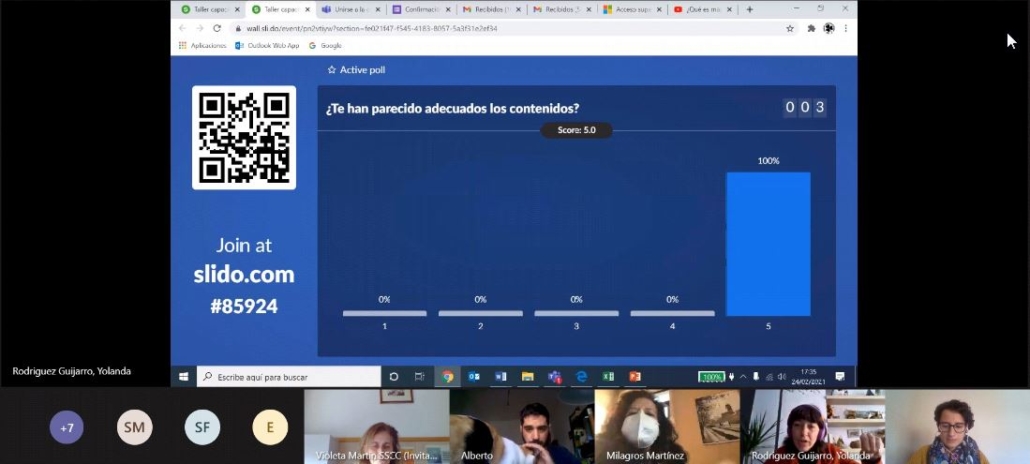The height and width of the screenshot is (464, 1030).
Task: Click the rating 5 bar in the poll
Action: point(768,243)
